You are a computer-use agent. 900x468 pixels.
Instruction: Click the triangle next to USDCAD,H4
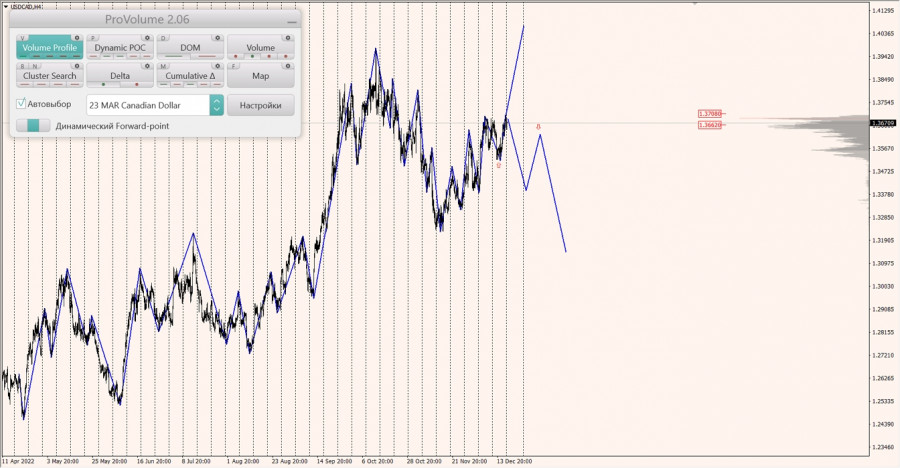5,6
